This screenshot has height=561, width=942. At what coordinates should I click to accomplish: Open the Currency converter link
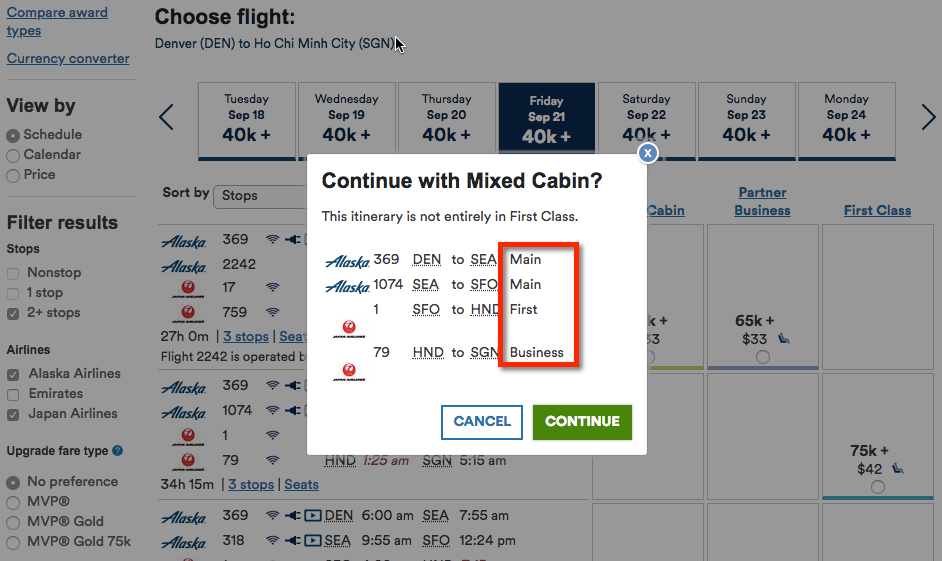click(68, 59)
